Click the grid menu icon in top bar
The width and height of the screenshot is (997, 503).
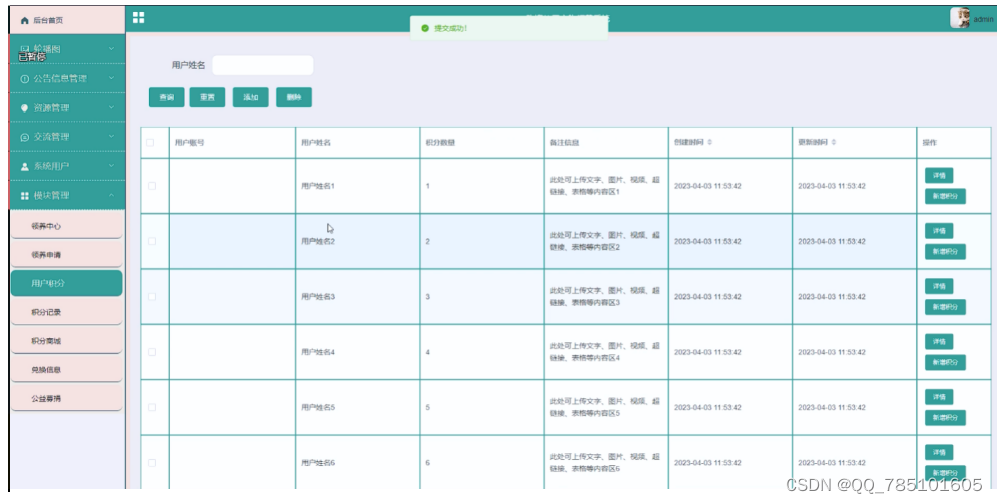[x=138, y=17]
